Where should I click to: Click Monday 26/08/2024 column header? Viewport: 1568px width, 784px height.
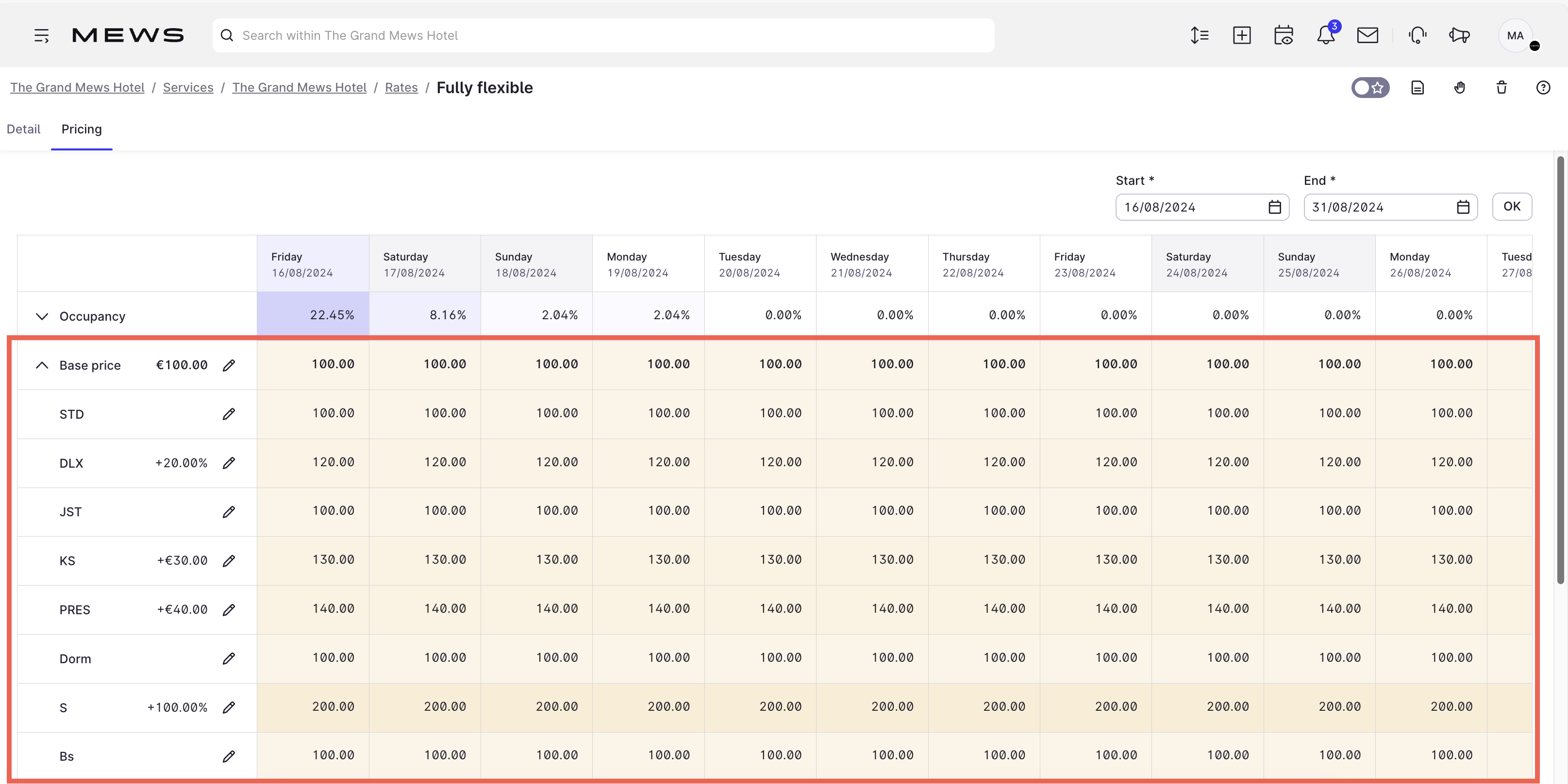[1431, 264]
